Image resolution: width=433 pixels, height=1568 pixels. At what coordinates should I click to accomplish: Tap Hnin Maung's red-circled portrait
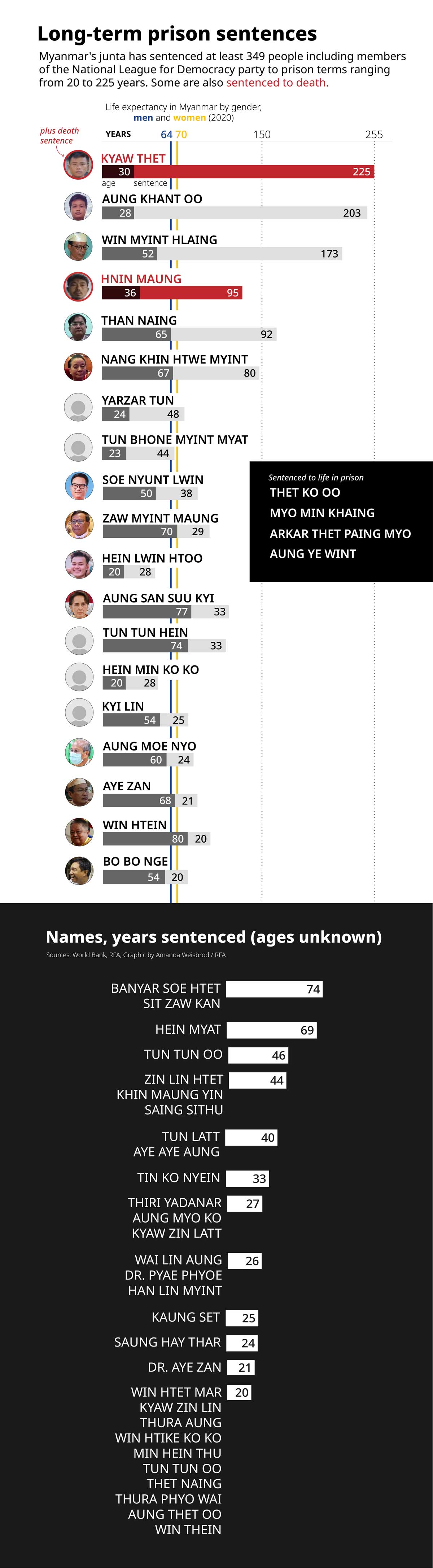point(78,286)
